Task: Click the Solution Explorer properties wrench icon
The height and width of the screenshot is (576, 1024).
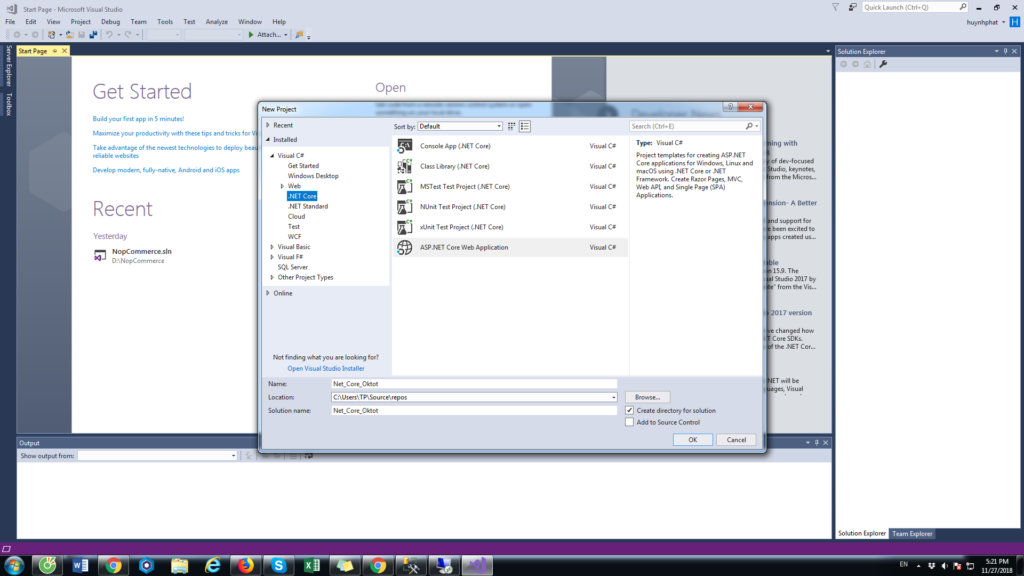Action: tap(883, 64)
